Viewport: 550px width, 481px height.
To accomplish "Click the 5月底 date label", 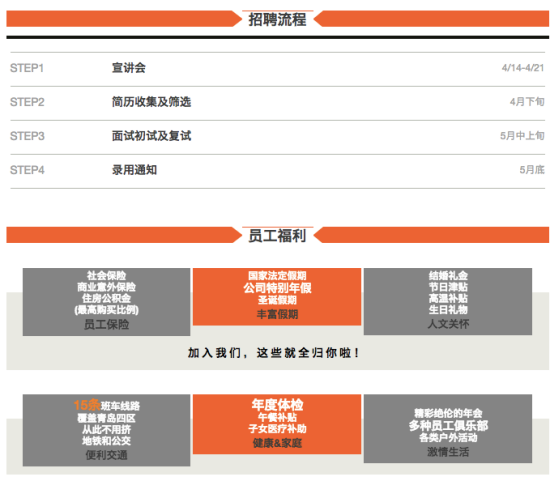I will (532, 170).
